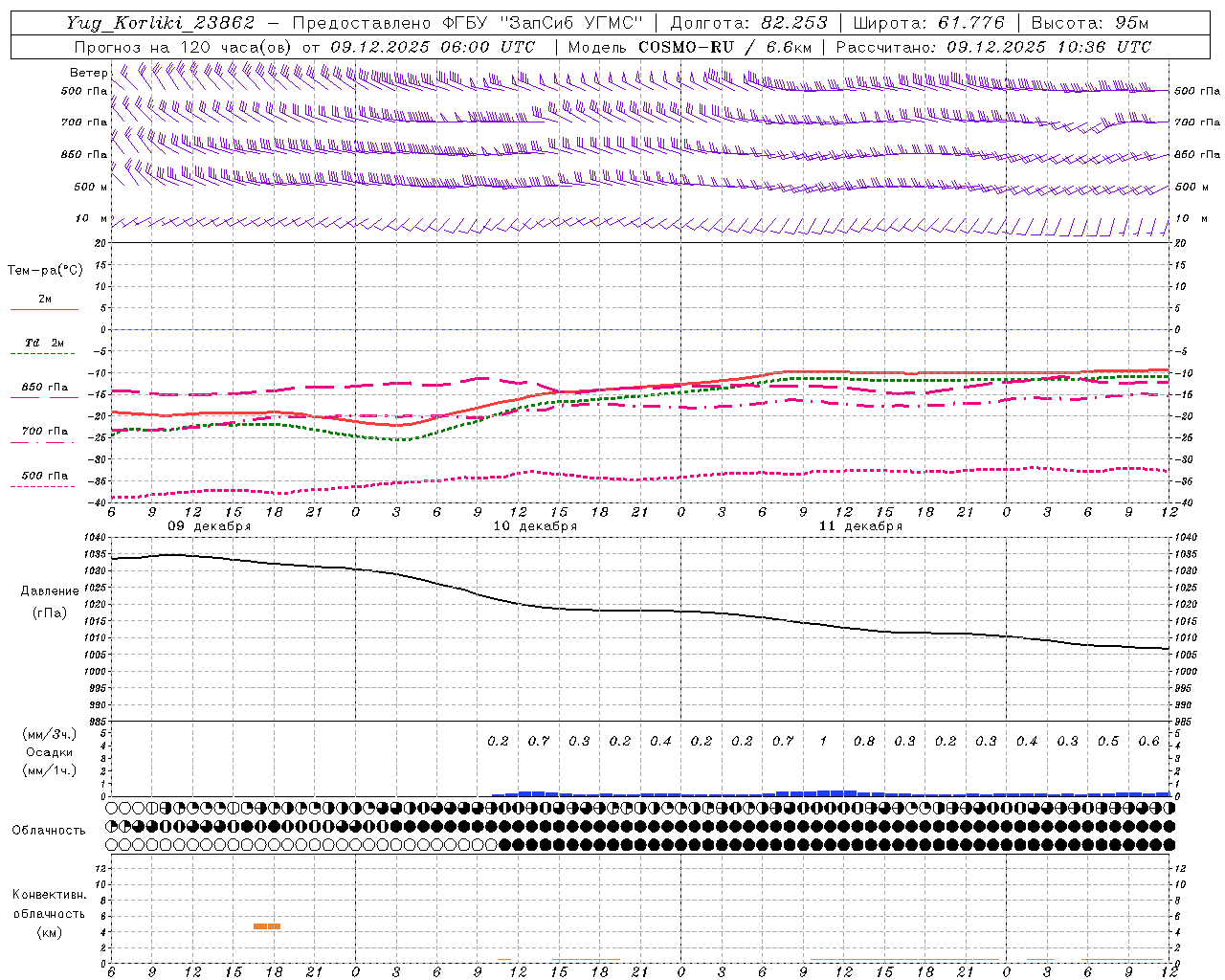Click the Ветер panel label
This screenshot has width=1225, height=980.
[89, 73]
